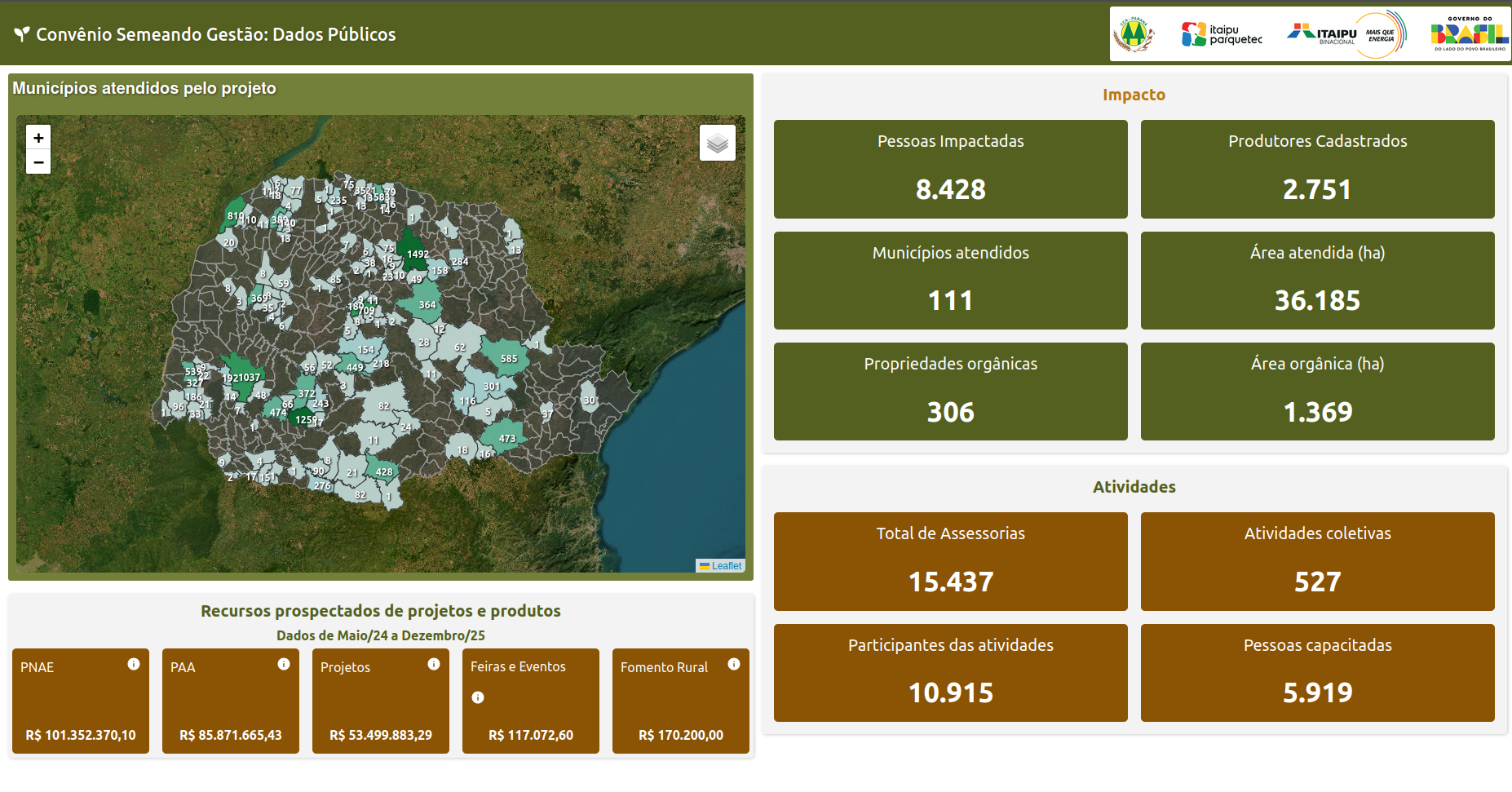Image resolution: width=1512 pixels, height=792 pixels.
Task: Click the Total de Assessorias card
Action: tap(950, 561)
